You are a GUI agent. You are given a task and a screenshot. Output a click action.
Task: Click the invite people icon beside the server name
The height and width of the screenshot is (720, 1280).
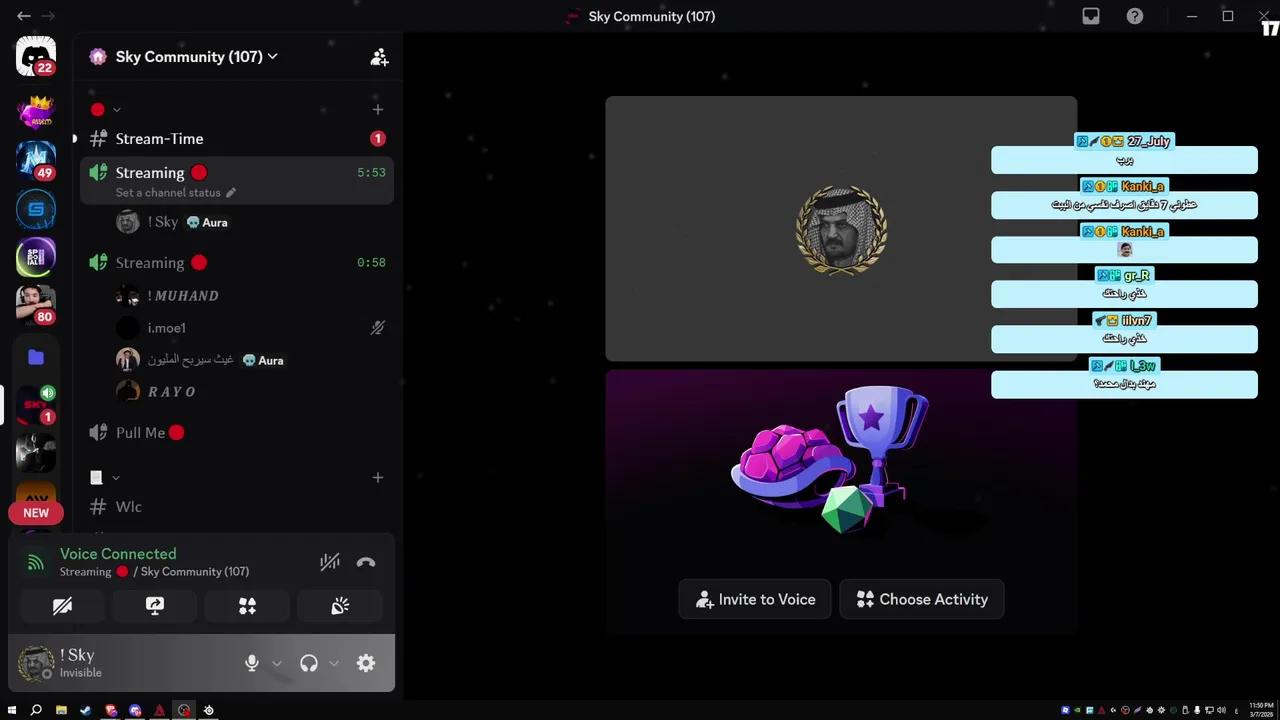point(379,57)
